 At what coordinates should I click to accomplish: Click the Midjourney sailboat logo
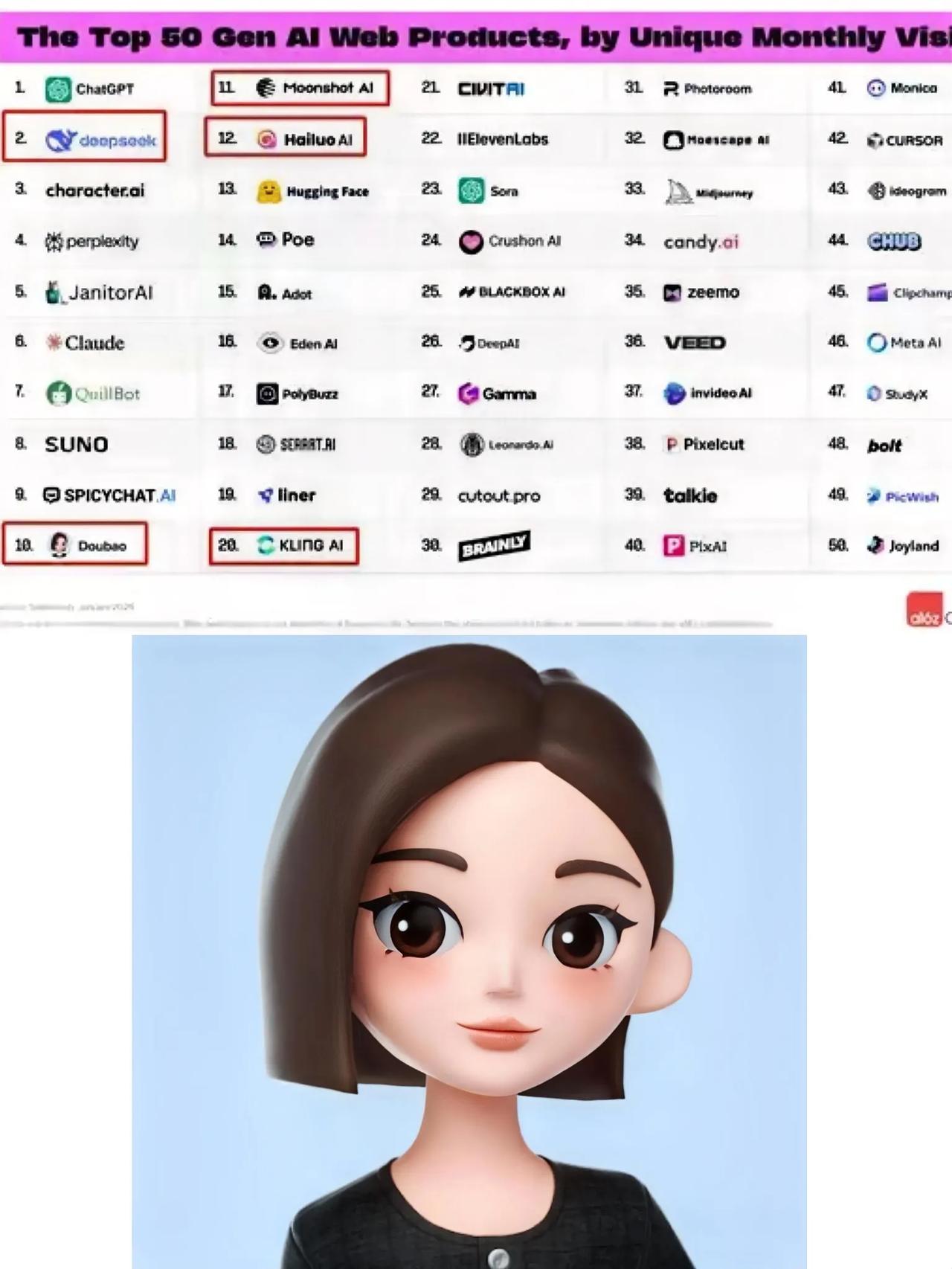(x=678, y=192)
